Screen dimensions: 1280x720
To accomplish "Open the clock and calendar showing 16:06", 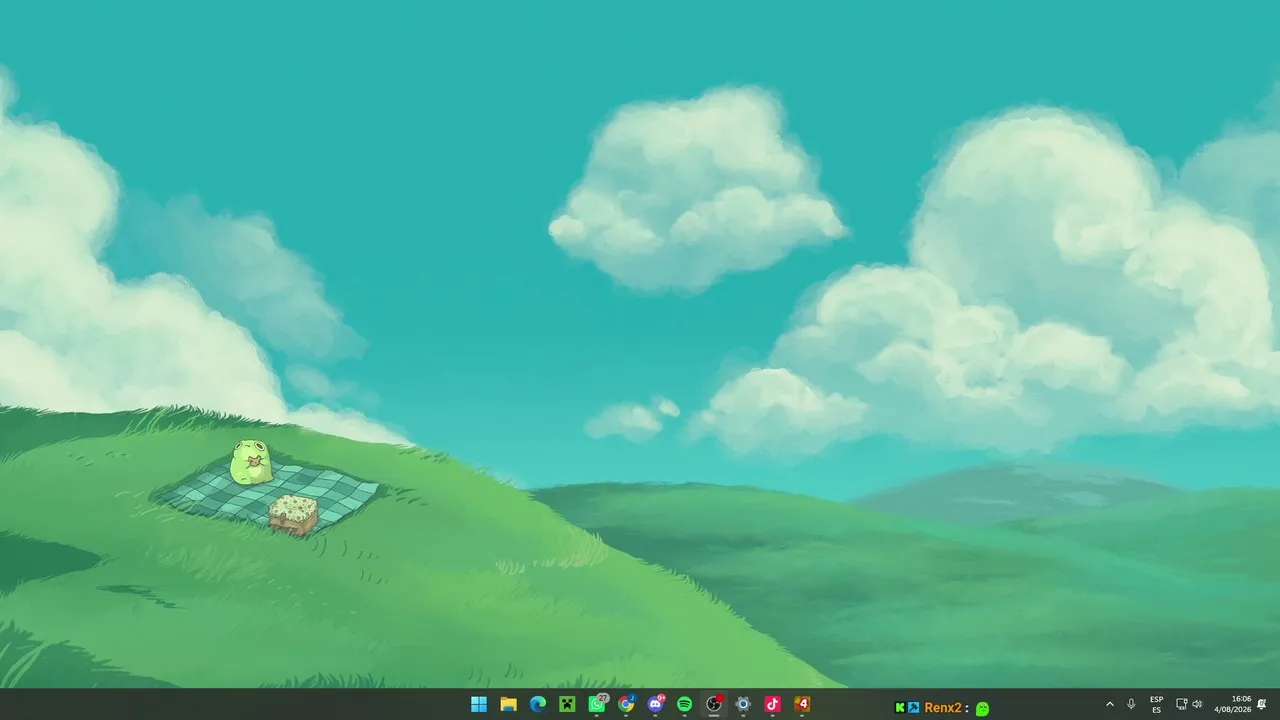I will coord(1233,704).
